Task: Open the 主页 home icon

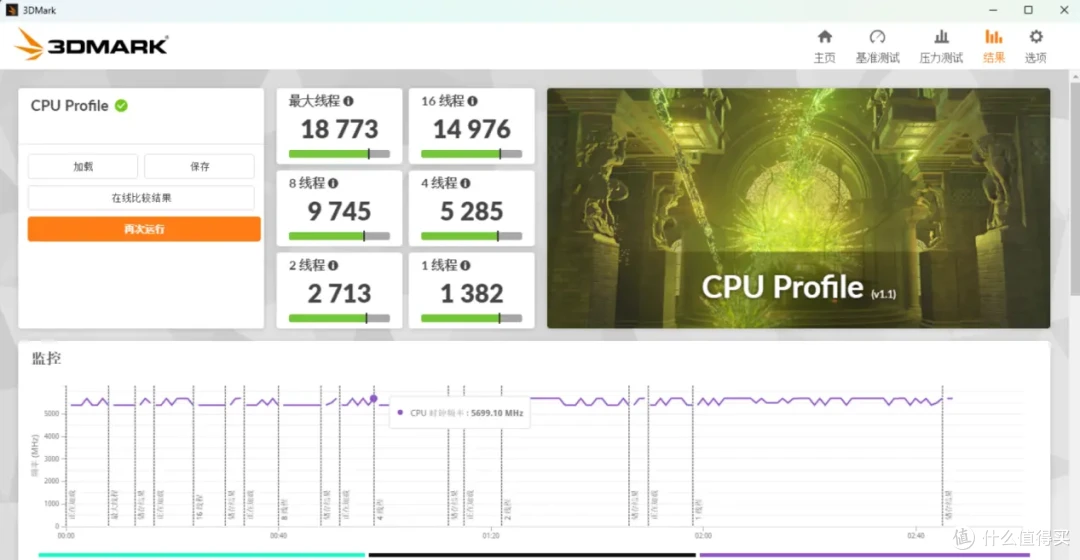Action: (x=824, y=37)
